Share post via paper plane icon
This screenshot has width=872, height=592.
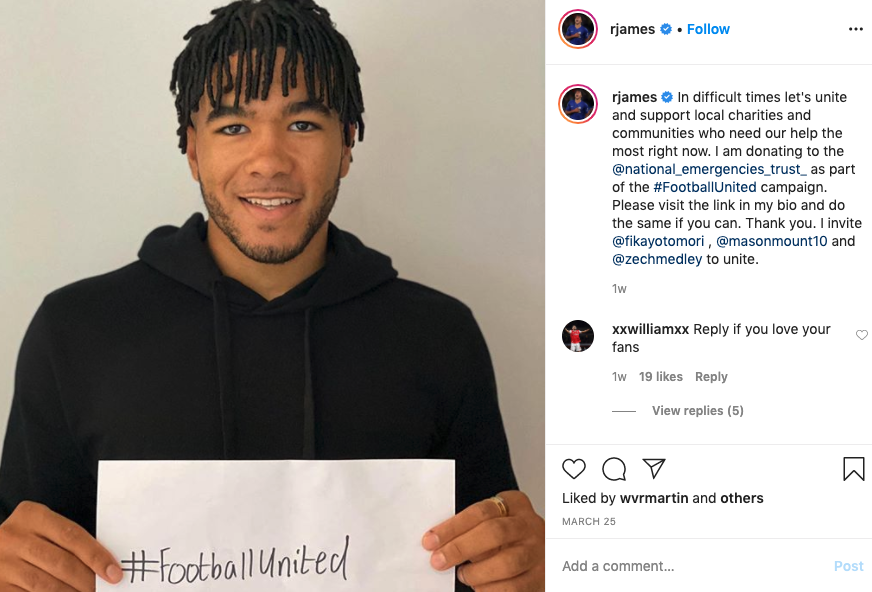[654, 469]
